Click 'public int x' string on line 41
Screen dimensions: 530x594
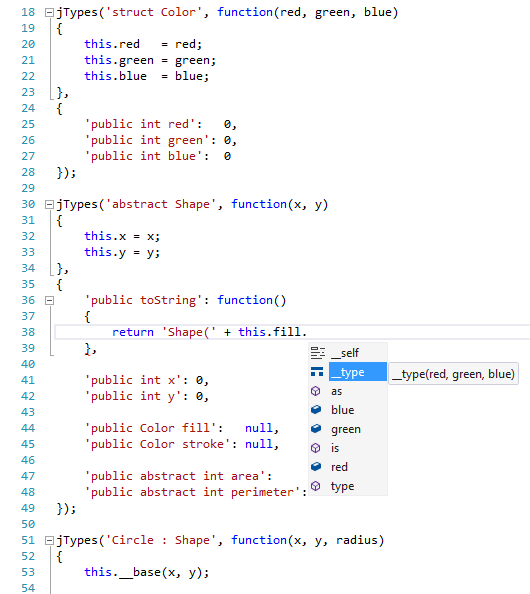pyautogui.click(x=133, y=380)
